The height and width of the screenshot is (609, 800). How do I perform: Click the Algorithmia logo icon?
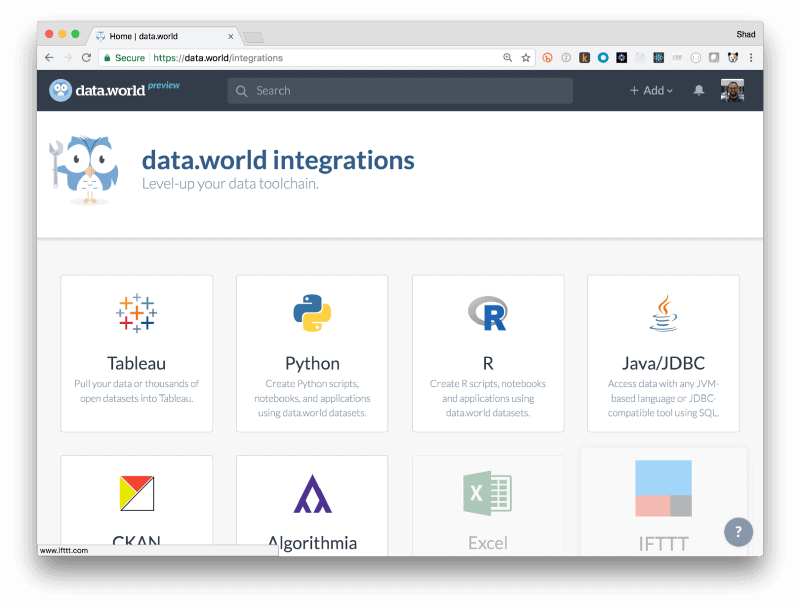[312, 493]
